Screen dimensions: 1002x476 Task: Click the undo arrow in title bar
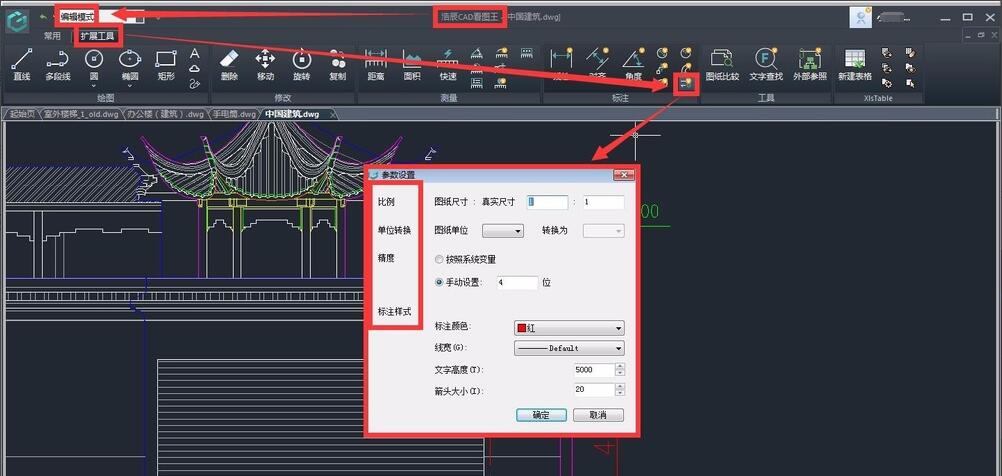(43, 17)
